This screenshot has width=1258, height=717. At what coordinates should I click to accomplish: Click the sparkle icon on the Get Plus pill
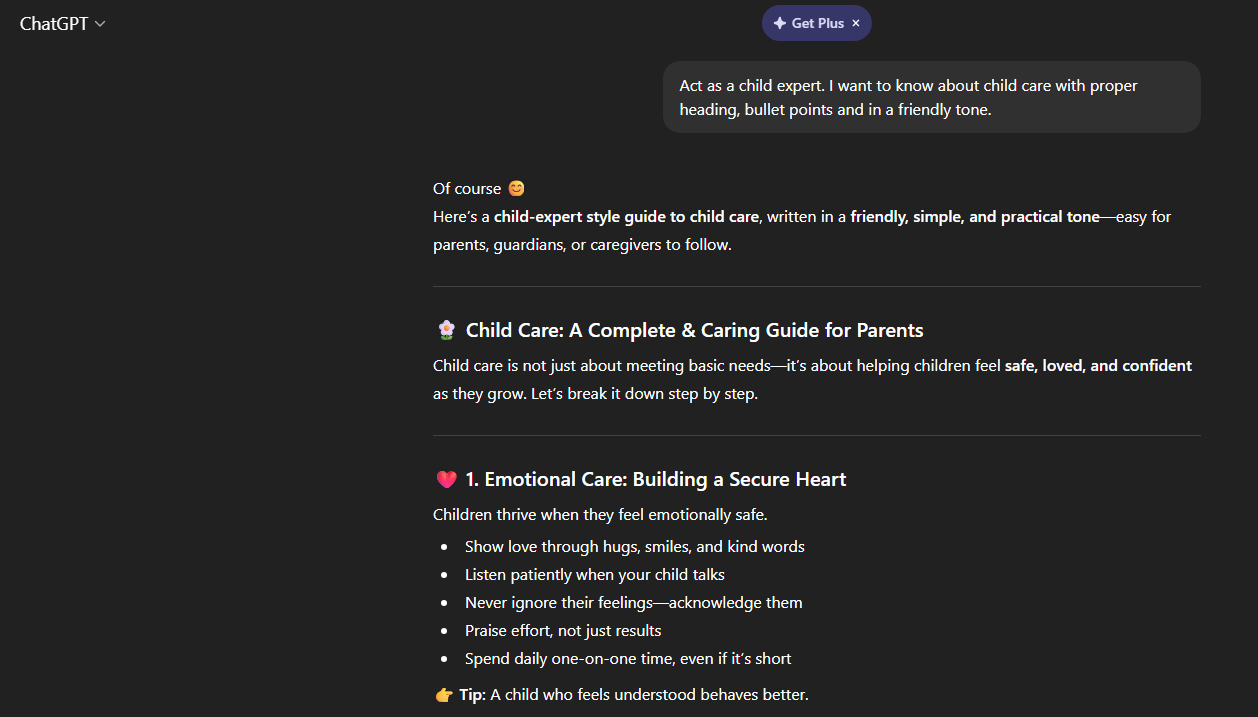coord(778,22)
